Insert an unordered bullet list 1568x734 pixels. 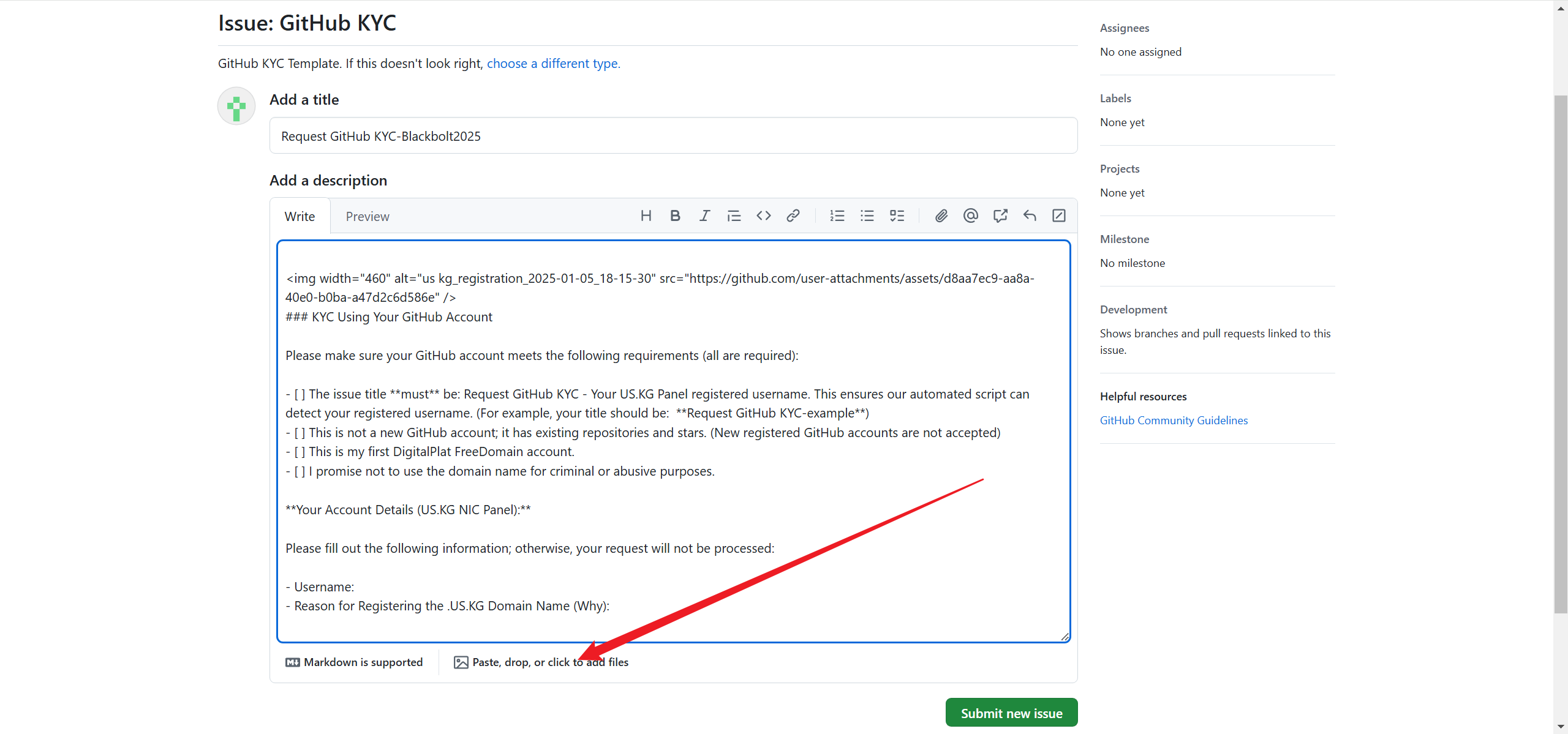tap(867, 215)
